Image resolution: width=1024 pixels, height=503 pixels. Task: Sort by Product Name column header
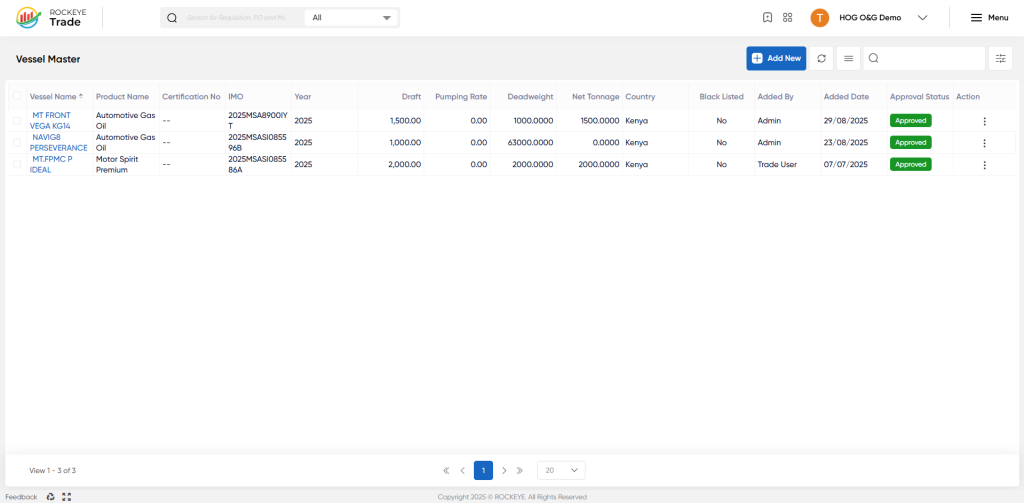(x=122, y=96)
